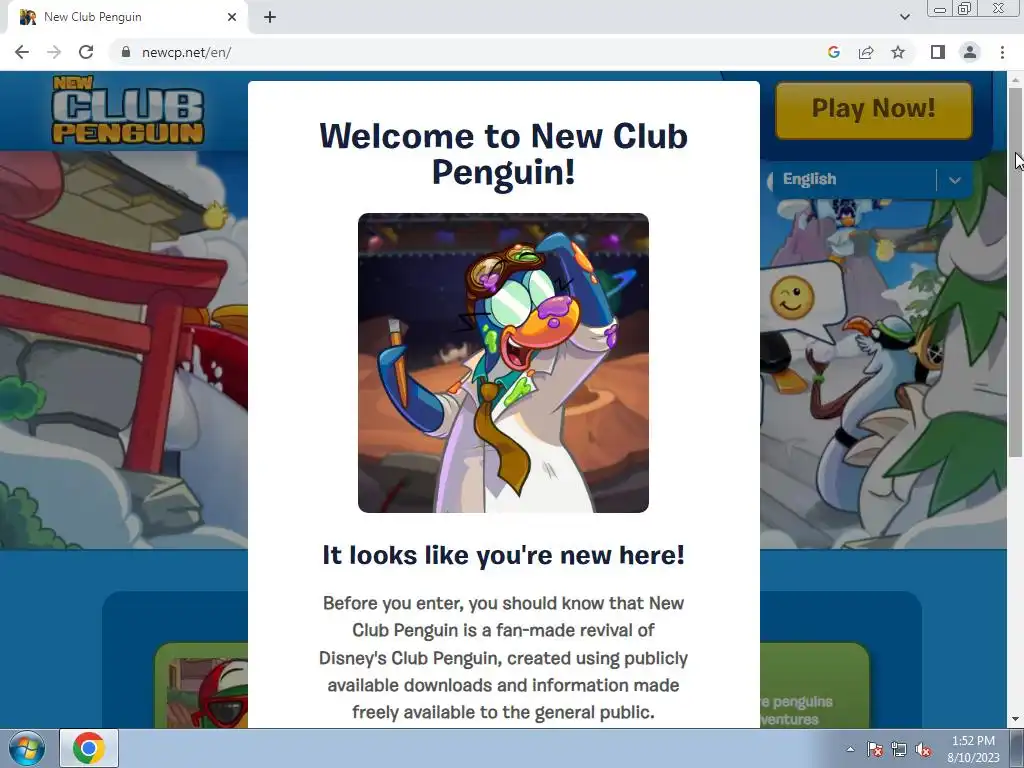Click the browser forward arrow
Screen dimensions: 1024x768
(54, 52)
